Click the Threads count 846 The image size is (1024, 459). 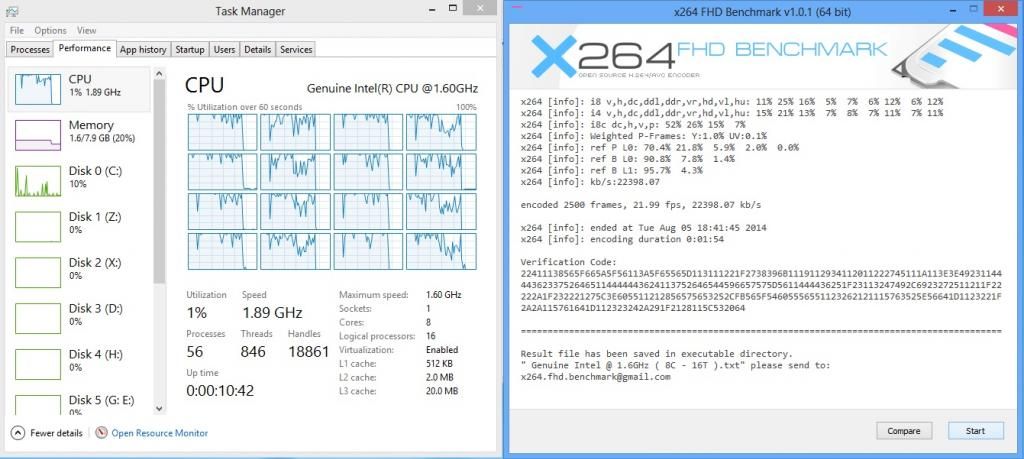[253, 352]
